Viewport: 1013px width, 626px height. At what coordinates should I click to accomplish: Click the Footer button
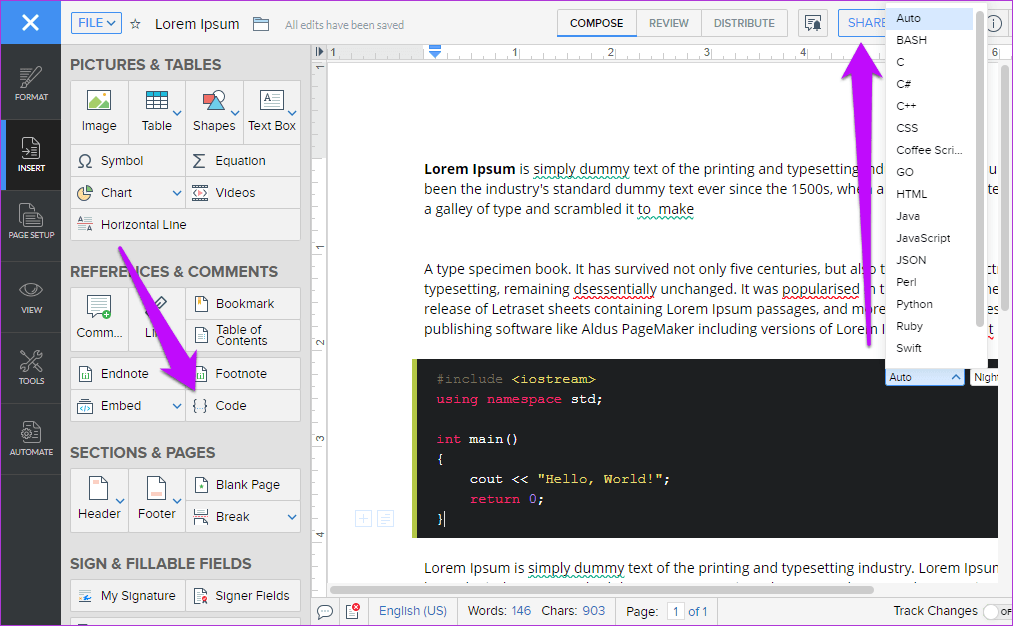pos(156,500)
